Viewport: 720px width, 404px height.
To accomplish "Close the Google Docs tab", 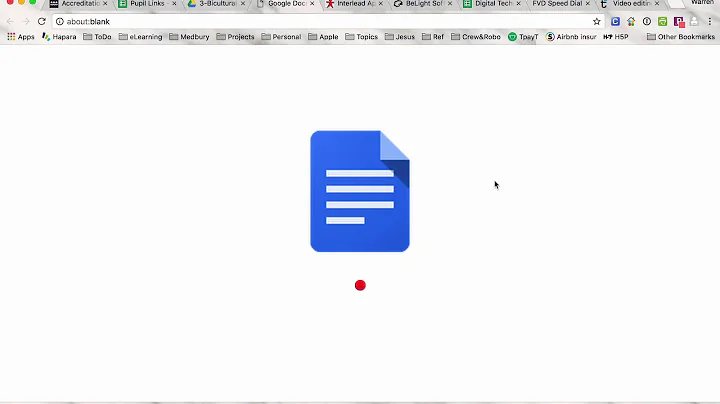I will pyautogui.click(x=312, y=4).
